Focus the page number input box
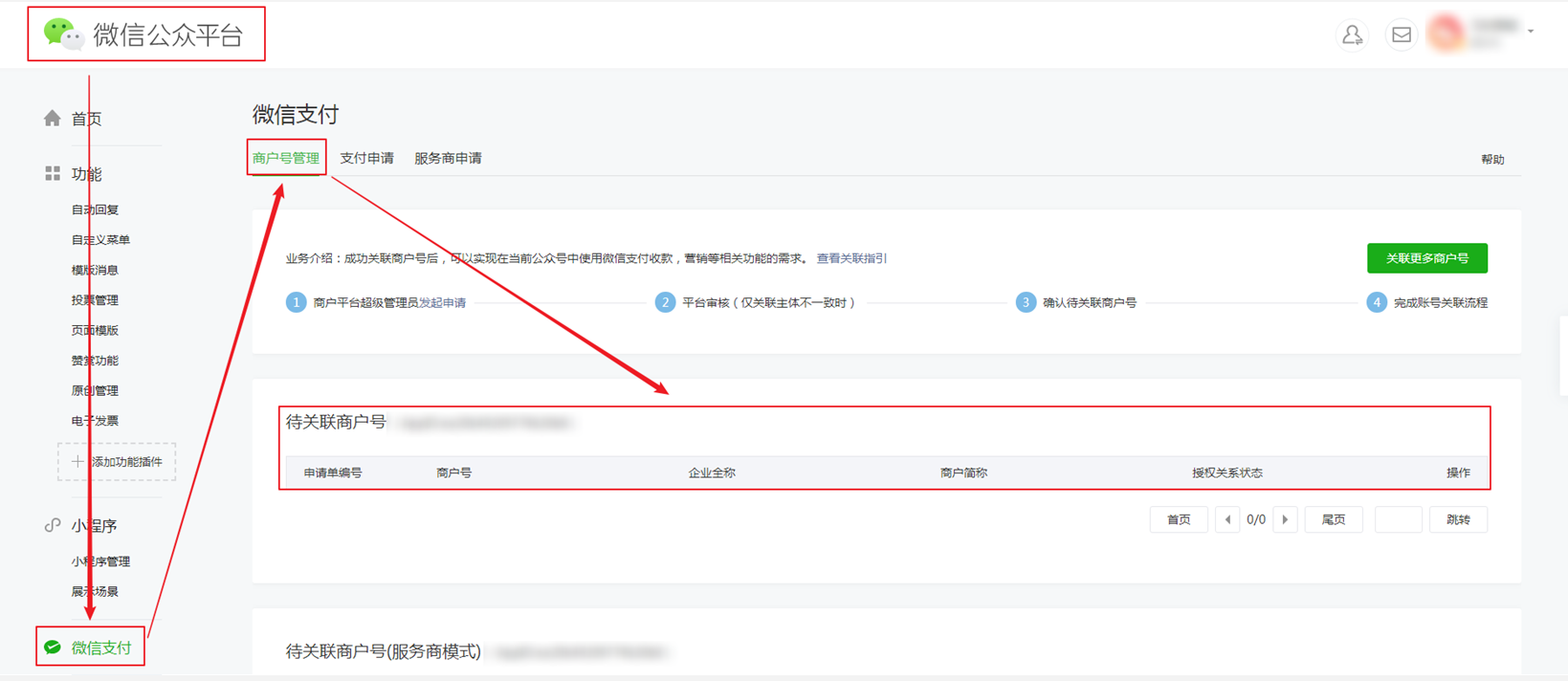Image resolution: width=1568 pixels, height=681 pixels. 1398,519
